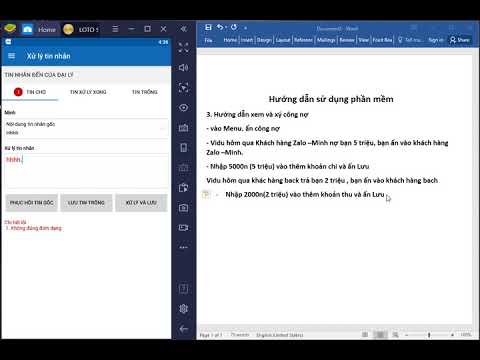Click the Word zoom slider handle
480x360 pixels.
(429, 334)
